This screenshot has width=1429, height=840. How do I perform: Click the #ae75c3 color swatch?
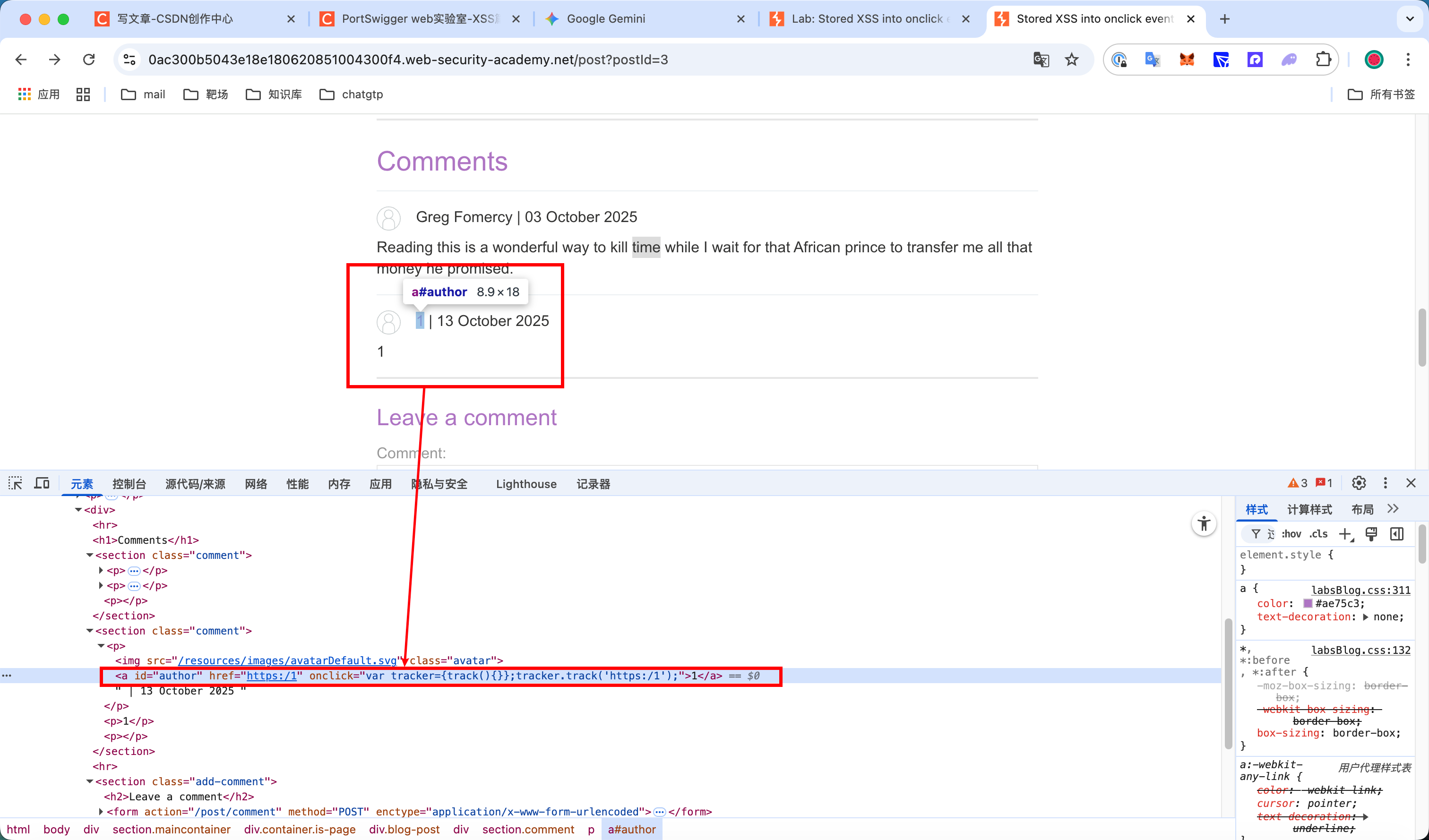click(1308, 604)
